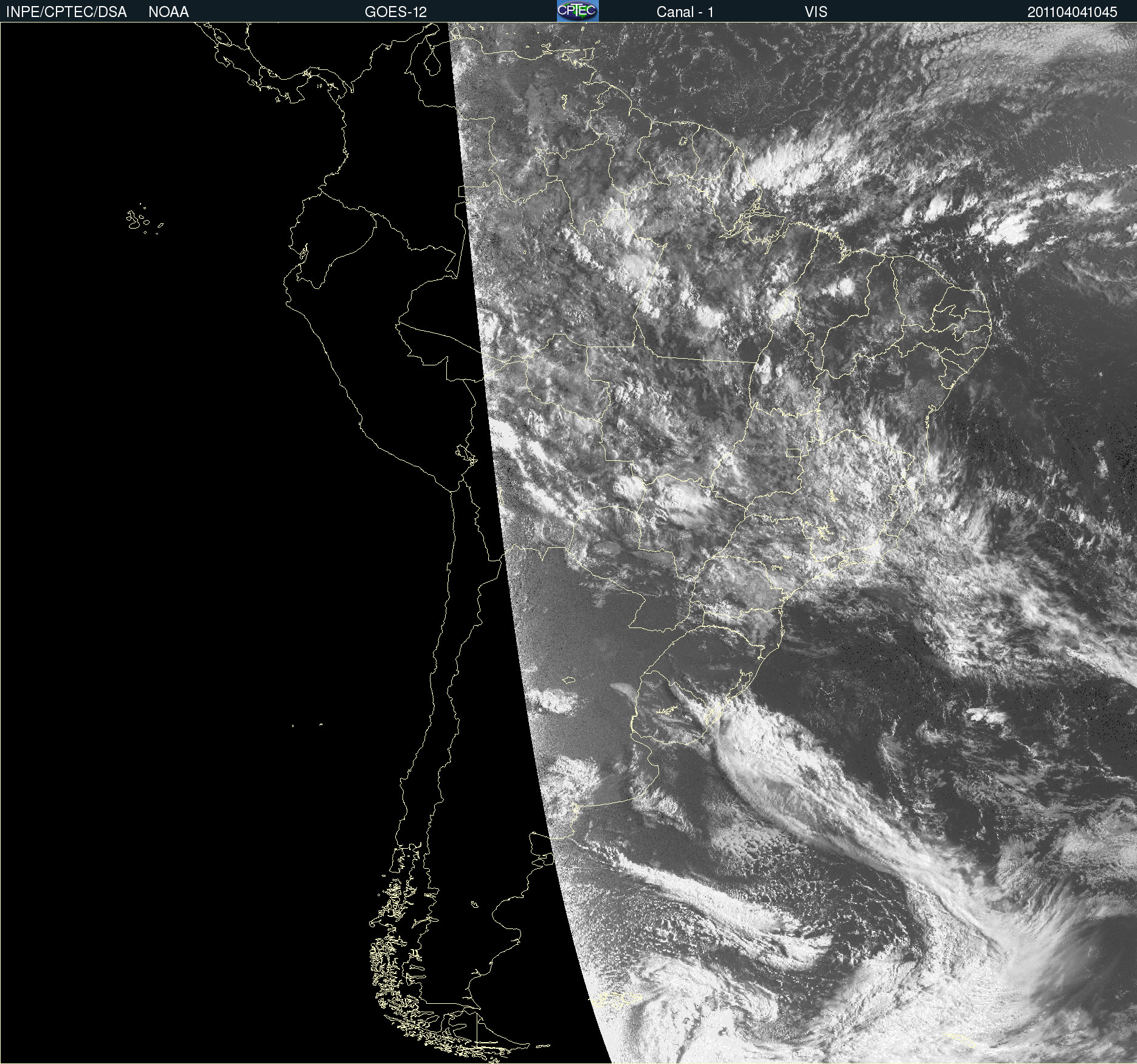
Task: Click the Canal - 1 label
Action: (685, 12)
